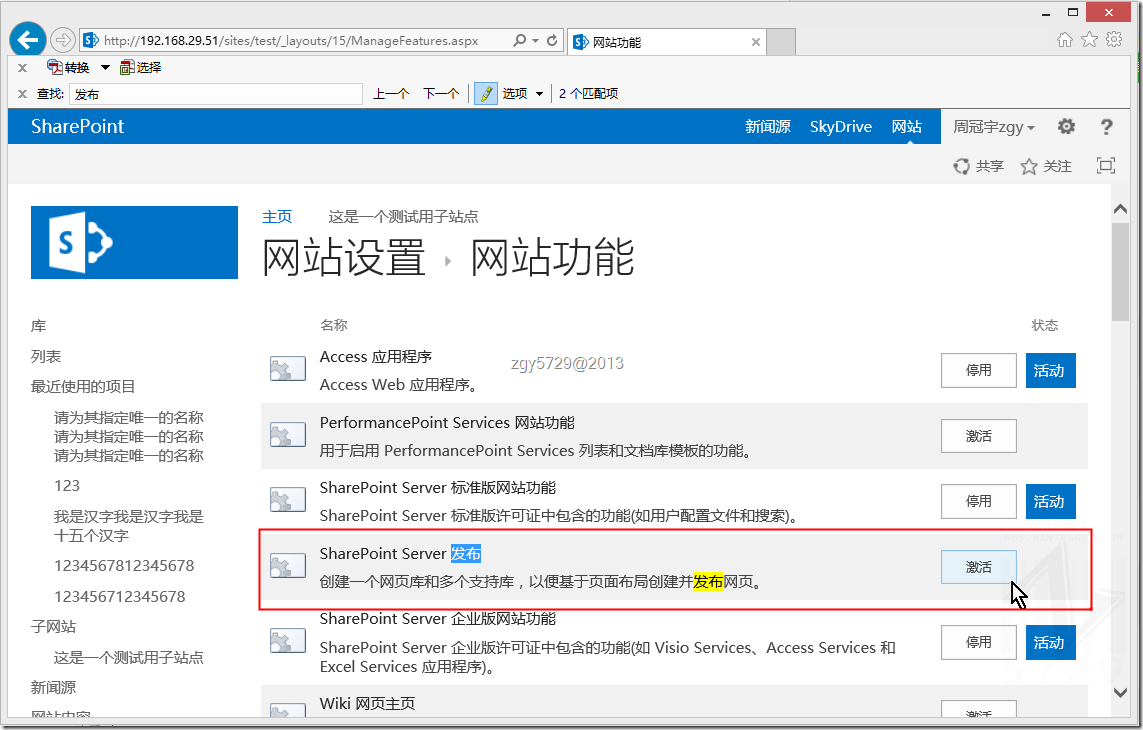This screenshot has width=1143, height=730.
Task: Click the SharePoint favicon in address bar
Action: tap(91, 40)
